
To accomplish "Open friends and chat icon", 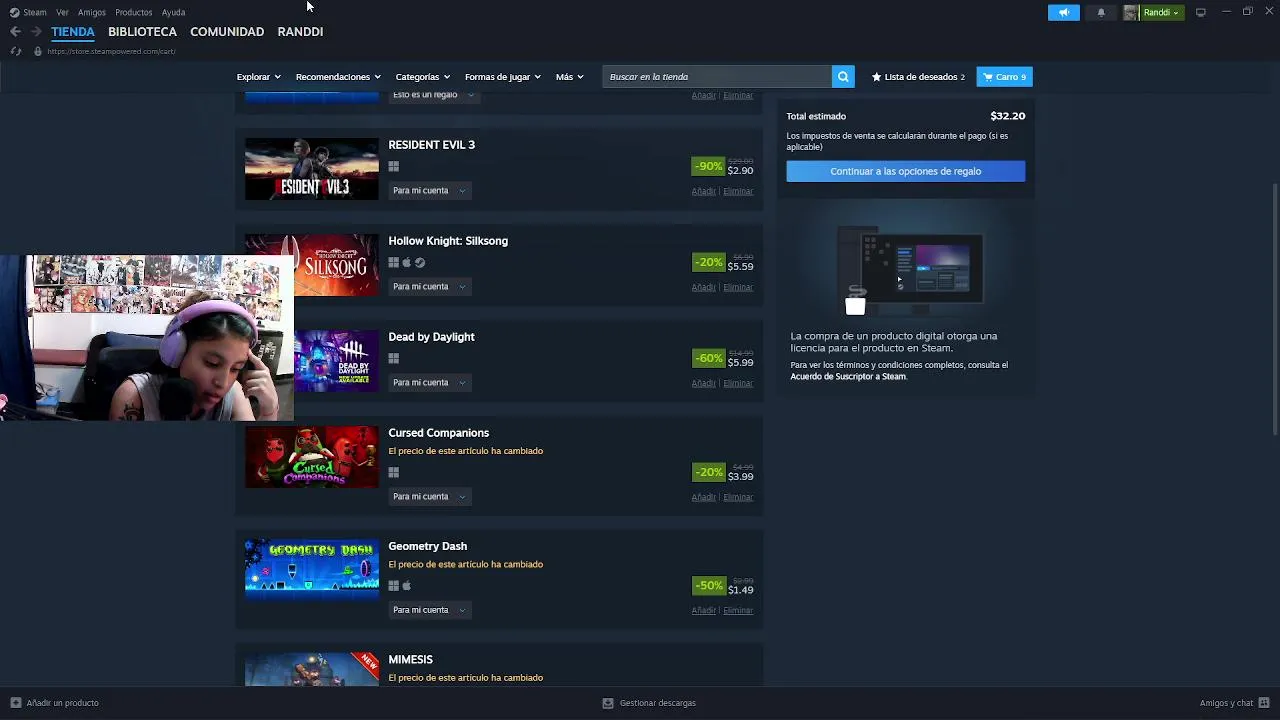I will [1264, 703].
